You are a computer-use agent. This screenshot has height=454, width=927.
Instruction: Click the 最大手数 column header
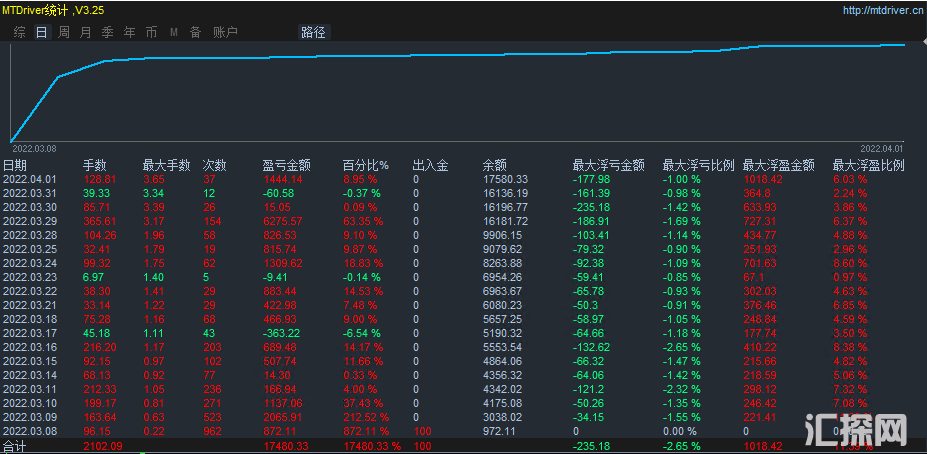[166, 166]
